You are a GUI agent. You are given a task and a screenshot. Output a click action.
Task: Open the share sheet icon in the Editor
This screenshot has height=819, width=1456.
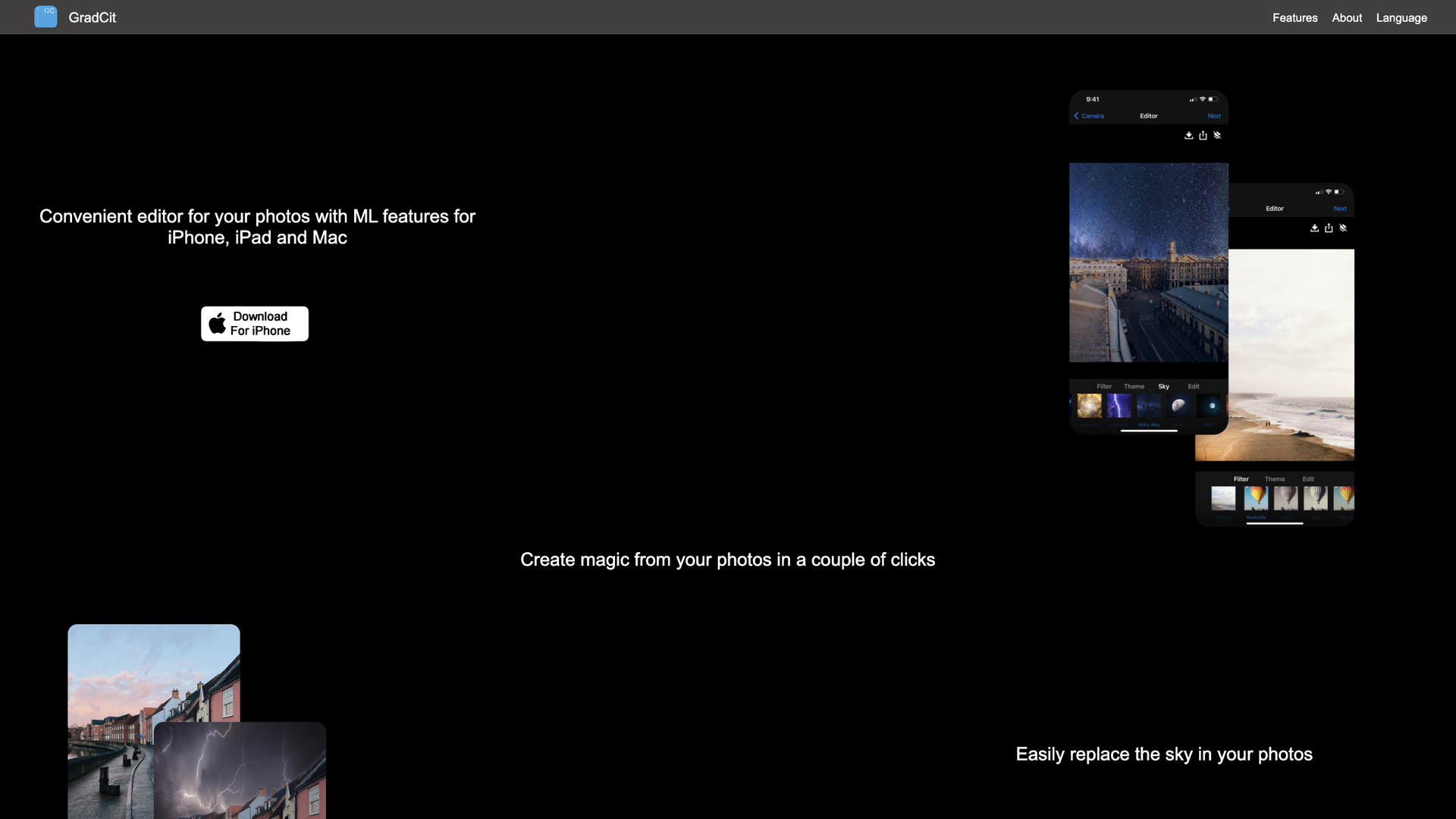1203,136
